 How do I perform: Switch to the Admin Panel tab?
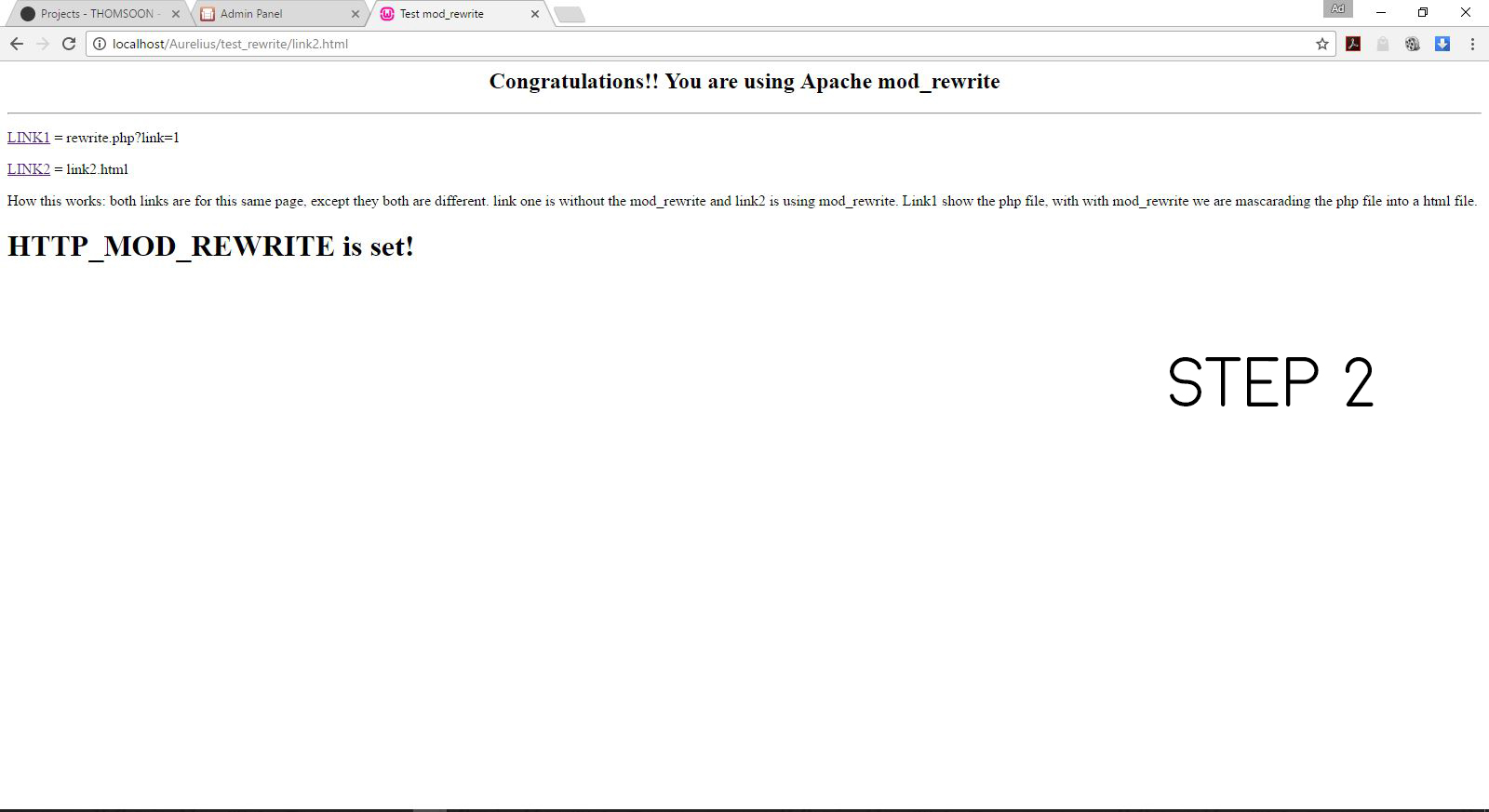click(279, 14)
